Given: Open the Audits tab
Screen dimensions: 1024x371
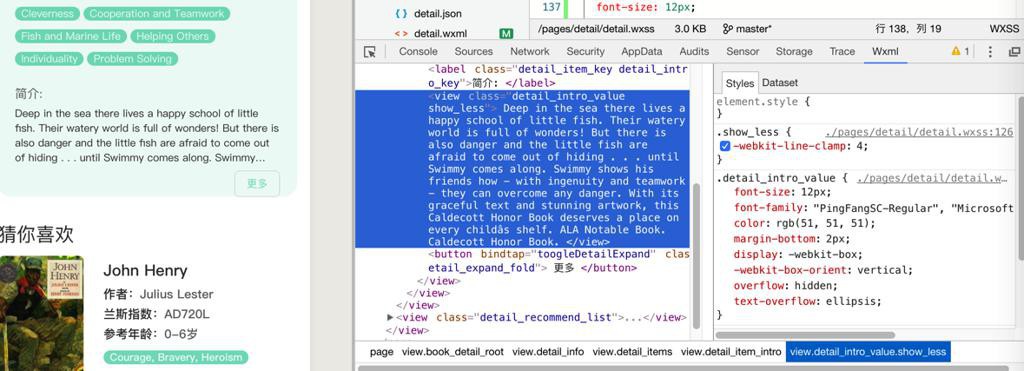Looking at the screenshot, I should pyautogui.click(x=694, y=52).
